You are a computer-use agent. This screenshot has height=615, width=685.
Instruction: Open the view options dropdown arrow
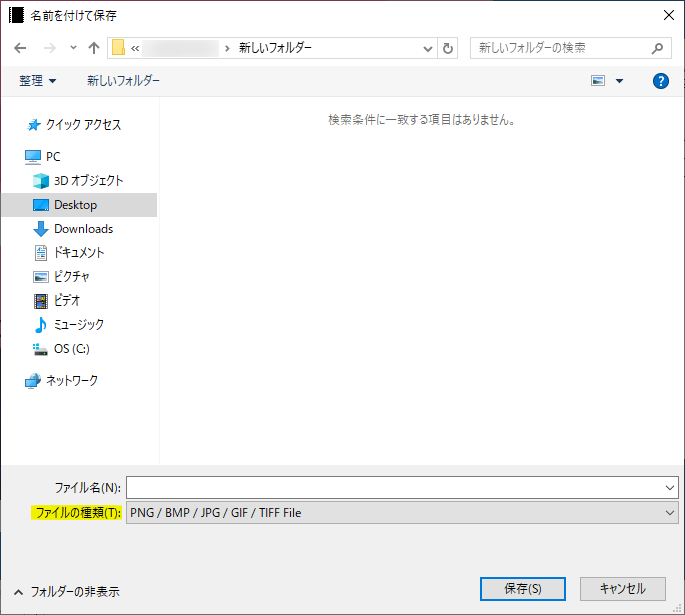619,81
